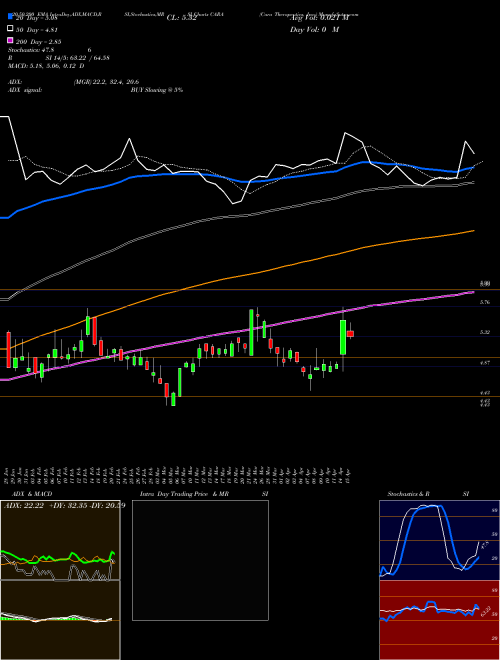Select the '200 Day = 2.85' legend text
Image resolution: width=500 pixels, height=660 pixels.
tap(39, 42)
